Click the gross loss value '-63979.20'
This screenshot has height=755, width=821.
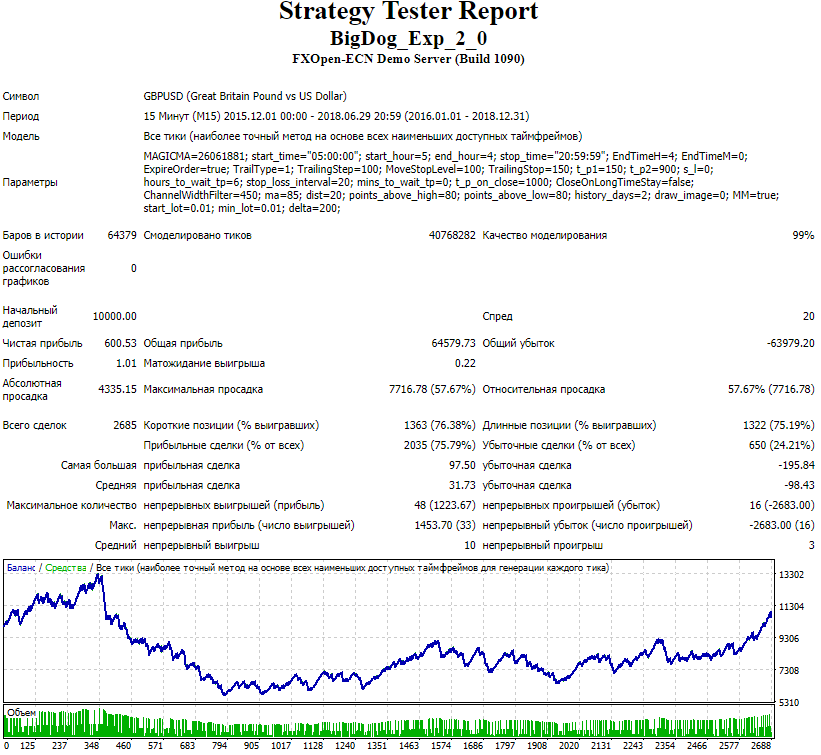[x=791, y=343]
